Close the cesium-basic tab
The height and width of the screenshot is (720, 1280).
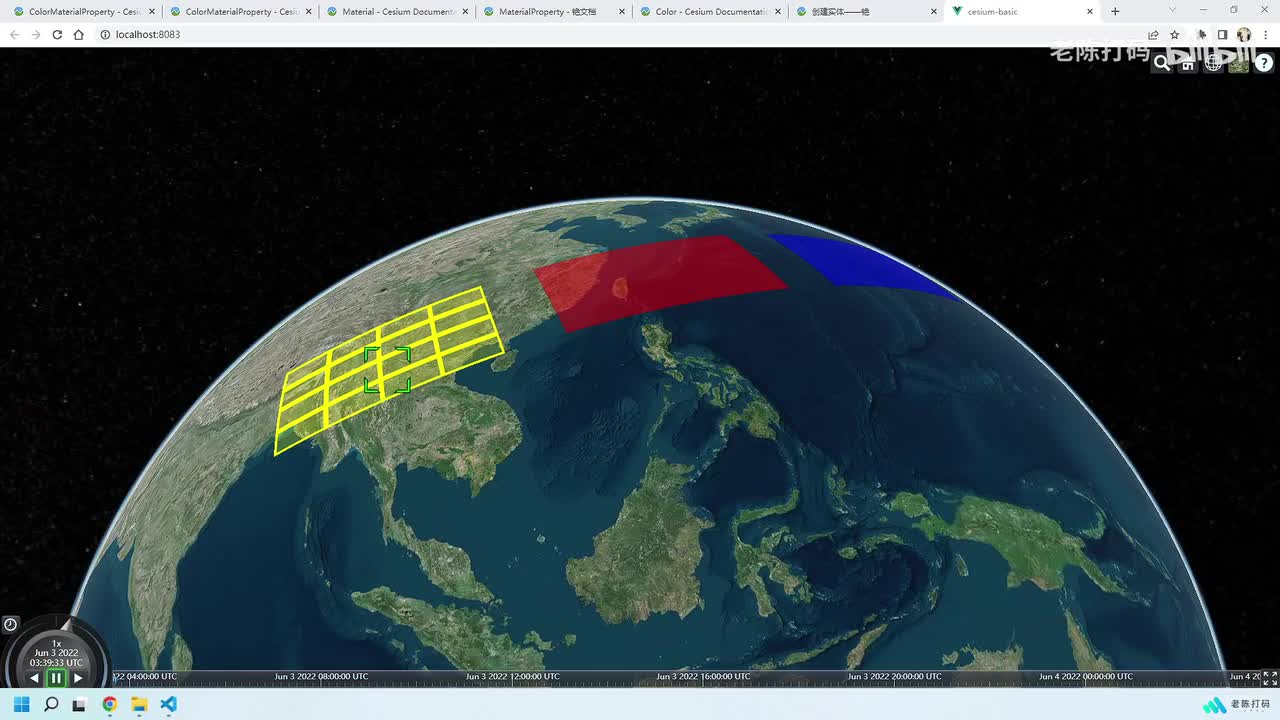coord(1090,12)
